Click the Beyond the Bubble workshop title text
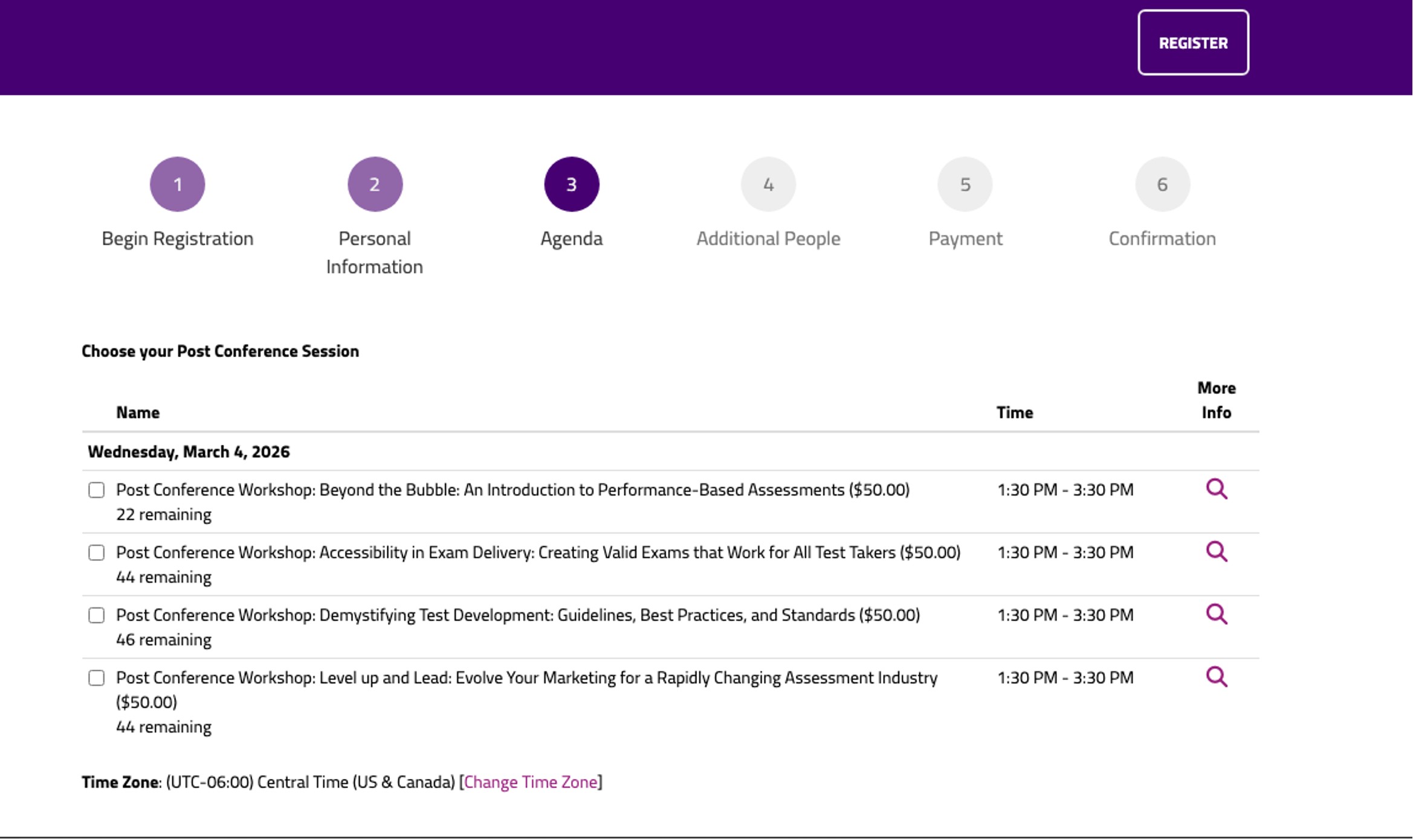Viewport: 1413px width, 840px height. click(x=512, y=489)
